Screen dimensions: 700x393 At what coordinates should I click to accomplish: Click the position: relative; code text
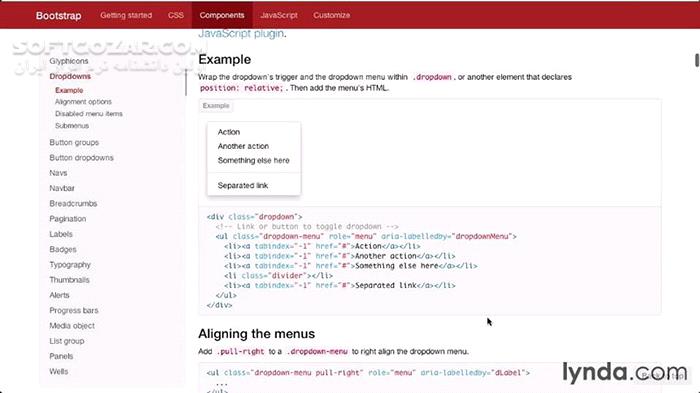pyautogui.click(x=242, y=88)
